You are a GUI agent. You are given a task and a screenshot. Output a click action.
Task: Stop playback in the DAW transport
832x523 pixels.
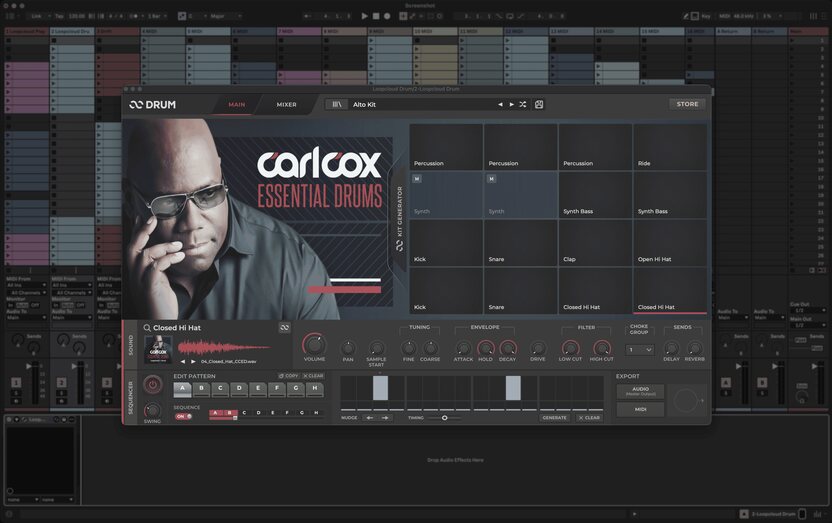(376, 16)
